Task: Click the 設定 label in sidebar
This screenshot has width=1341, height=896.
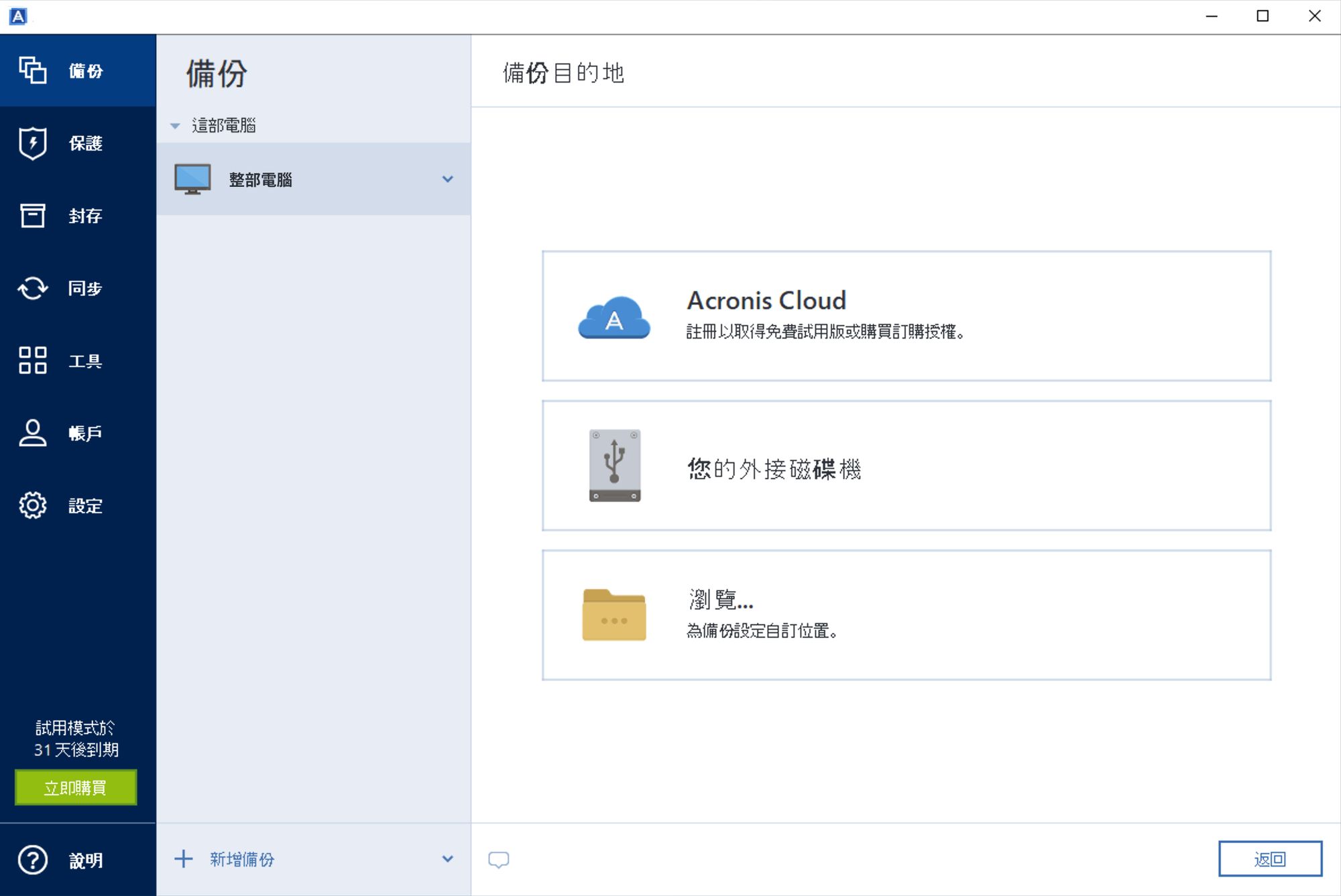Action: (x=86, y=506)
